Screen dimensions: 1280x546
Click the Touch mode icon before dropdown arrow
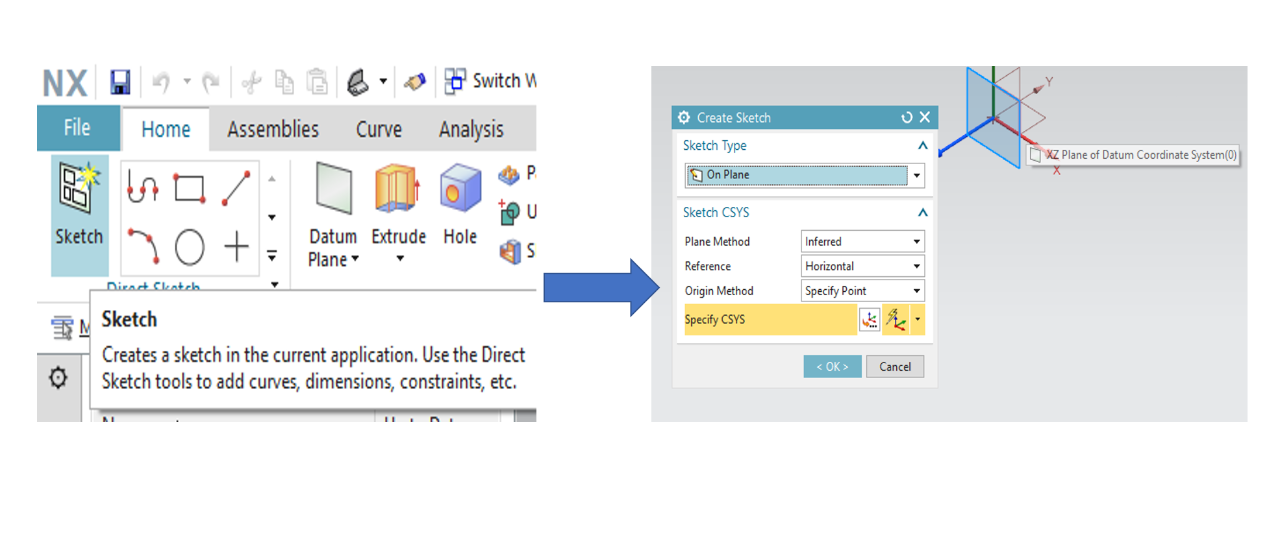click(359, 82)
